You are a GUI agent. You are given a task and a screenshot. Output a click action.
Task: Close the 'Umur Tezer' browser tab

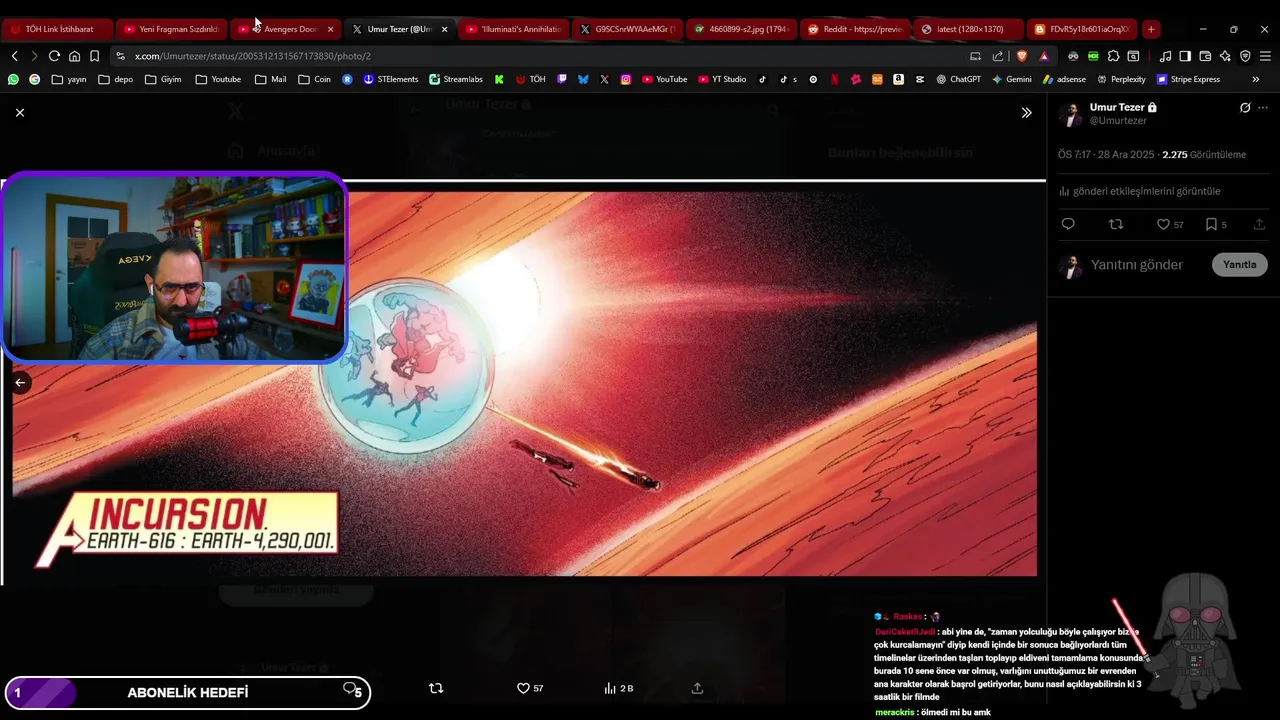(445, 29)
